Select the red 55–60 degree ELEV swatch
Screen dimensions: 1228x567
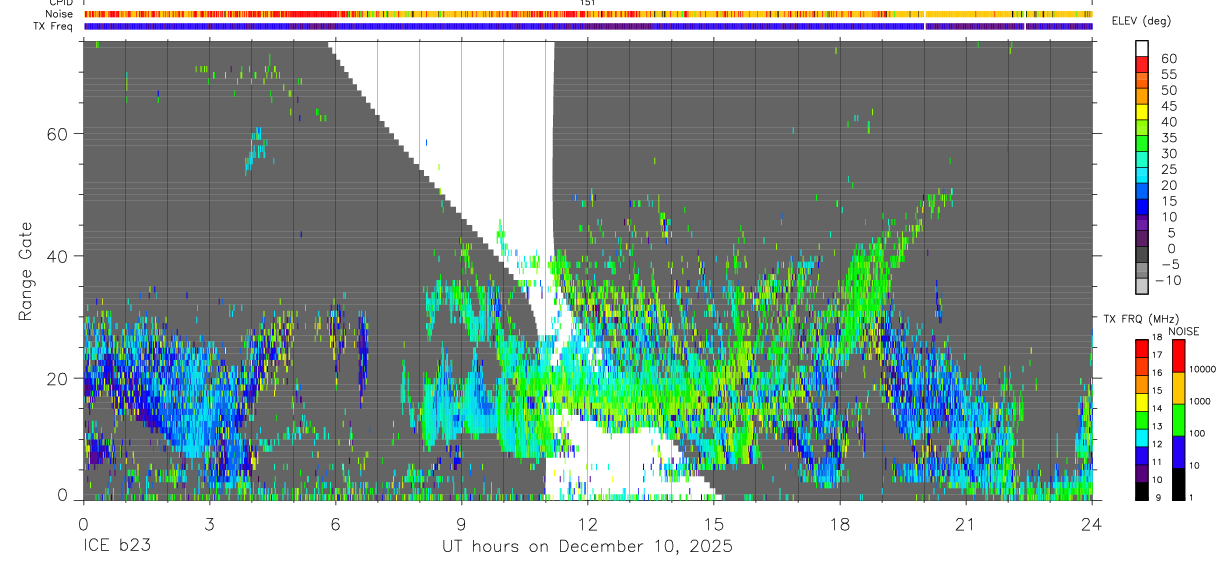[1142, 64]
